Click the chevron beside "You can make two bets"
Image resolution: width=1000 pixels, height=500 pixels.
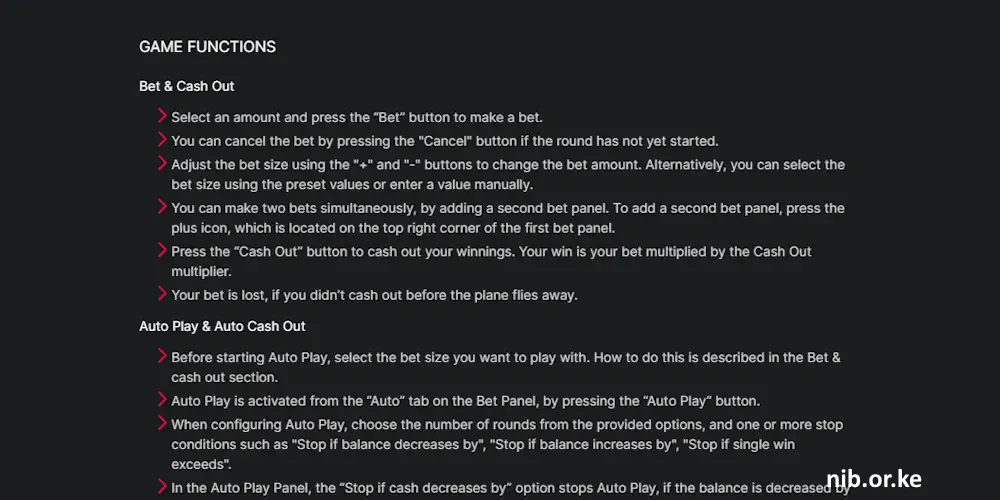pos(162,207)
